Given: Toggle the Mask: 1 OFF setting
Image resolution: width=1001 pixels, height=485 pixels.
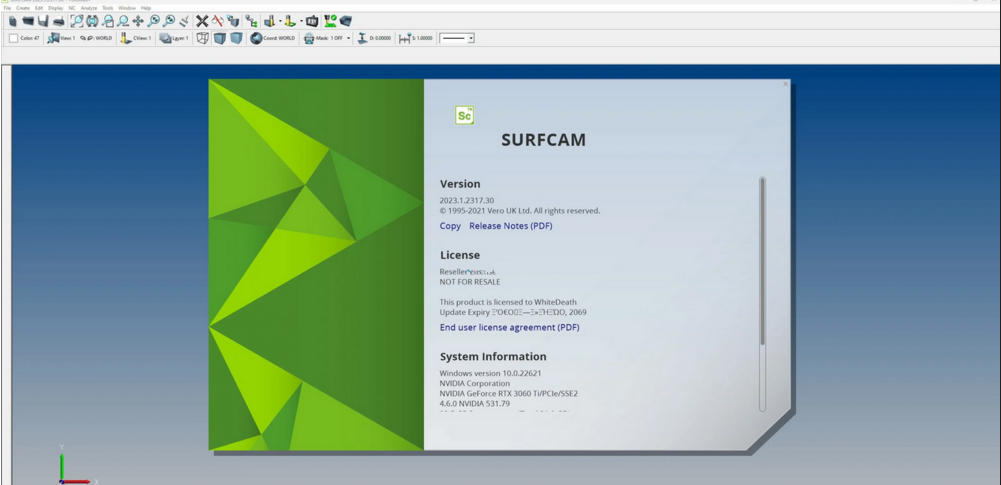Looking at the screenshot, I should (323, 38).
